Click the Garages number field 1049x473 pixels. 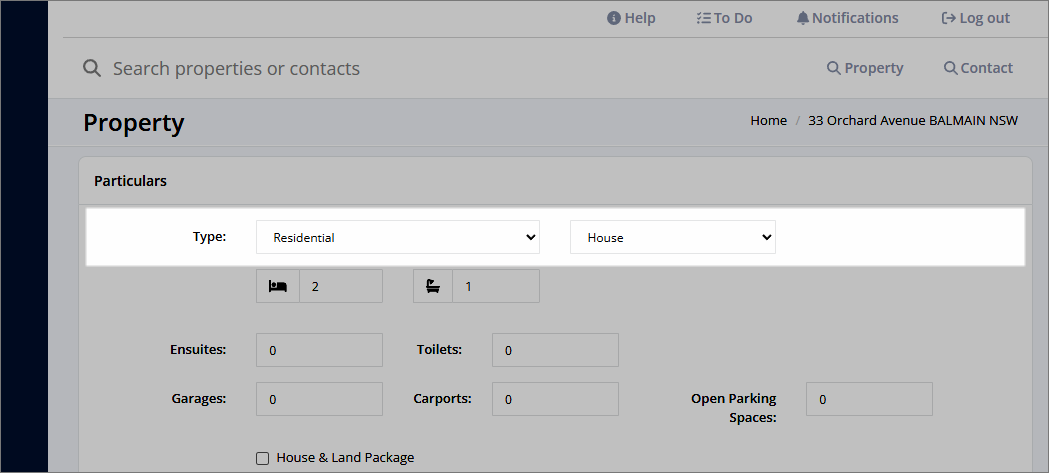coord(319,399)
